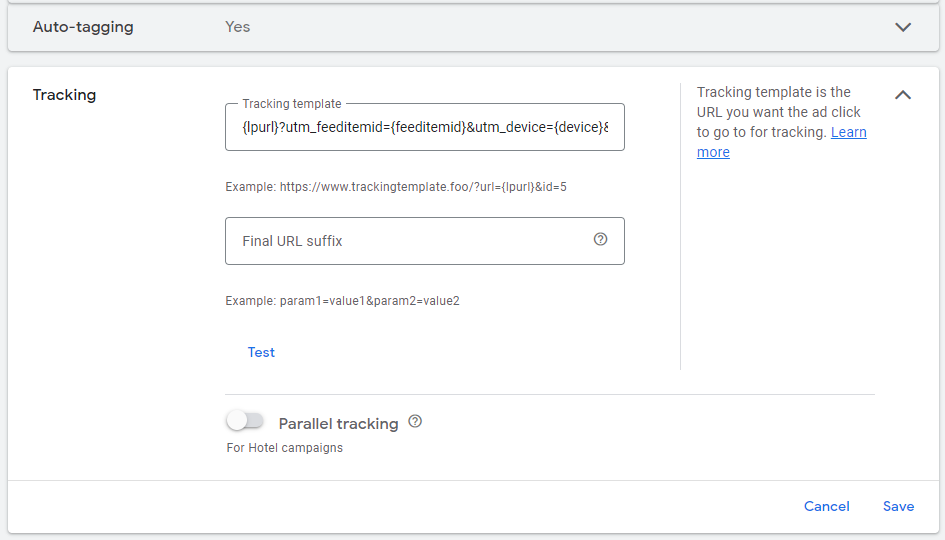Screen dimensions: 945x540
Task: Click the Tracking template floating label
Action: point(291,104)
